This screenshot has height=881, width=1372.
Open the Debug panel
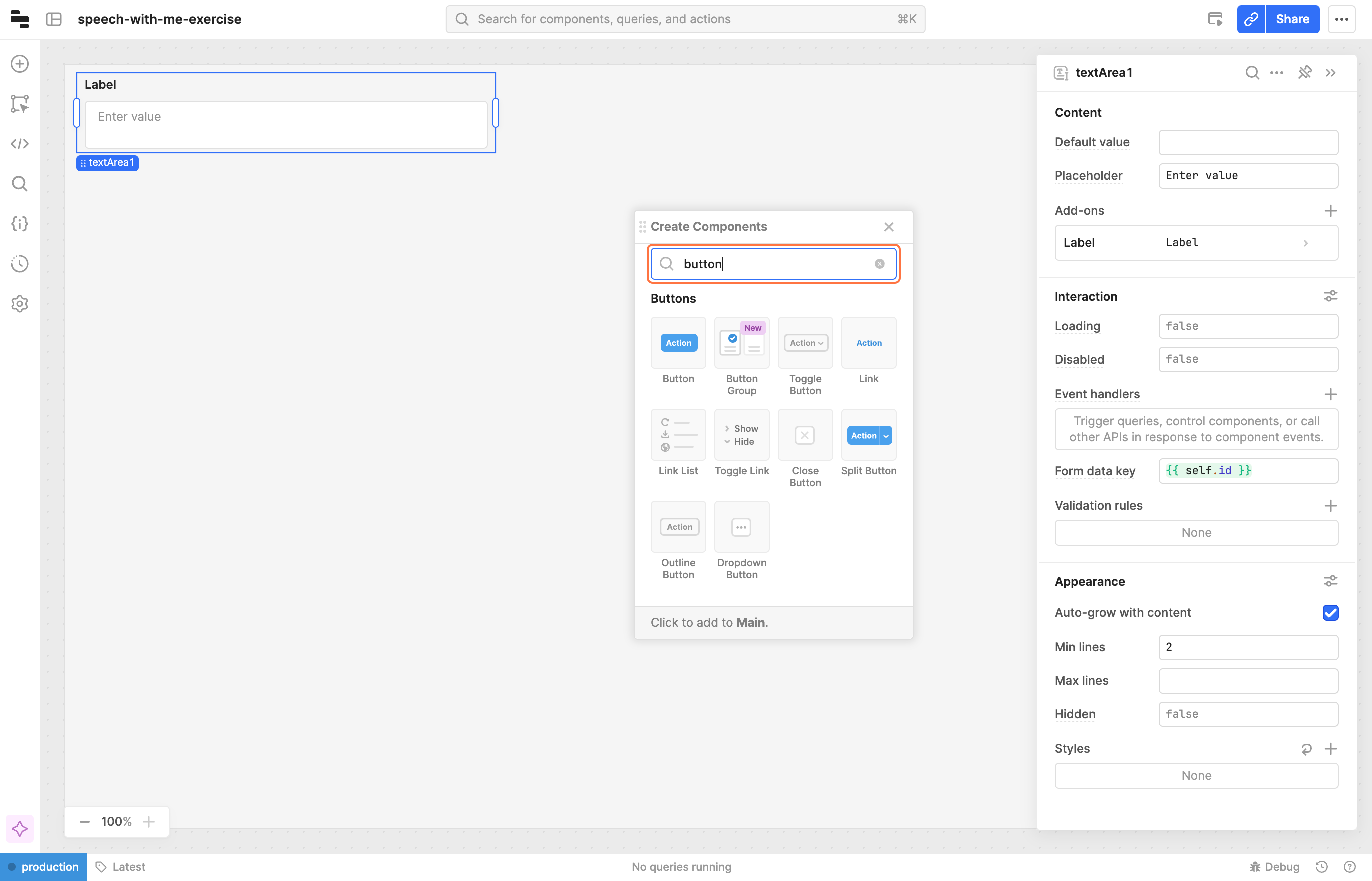click(1275, 866)
